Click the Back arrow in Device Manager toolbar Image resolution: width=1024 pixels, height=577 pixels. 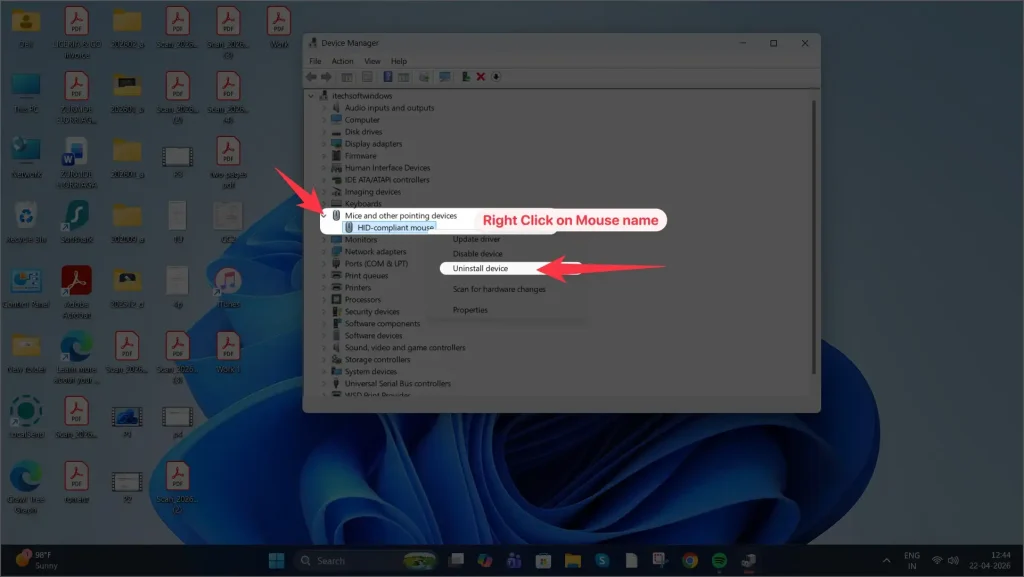point(312,77)
